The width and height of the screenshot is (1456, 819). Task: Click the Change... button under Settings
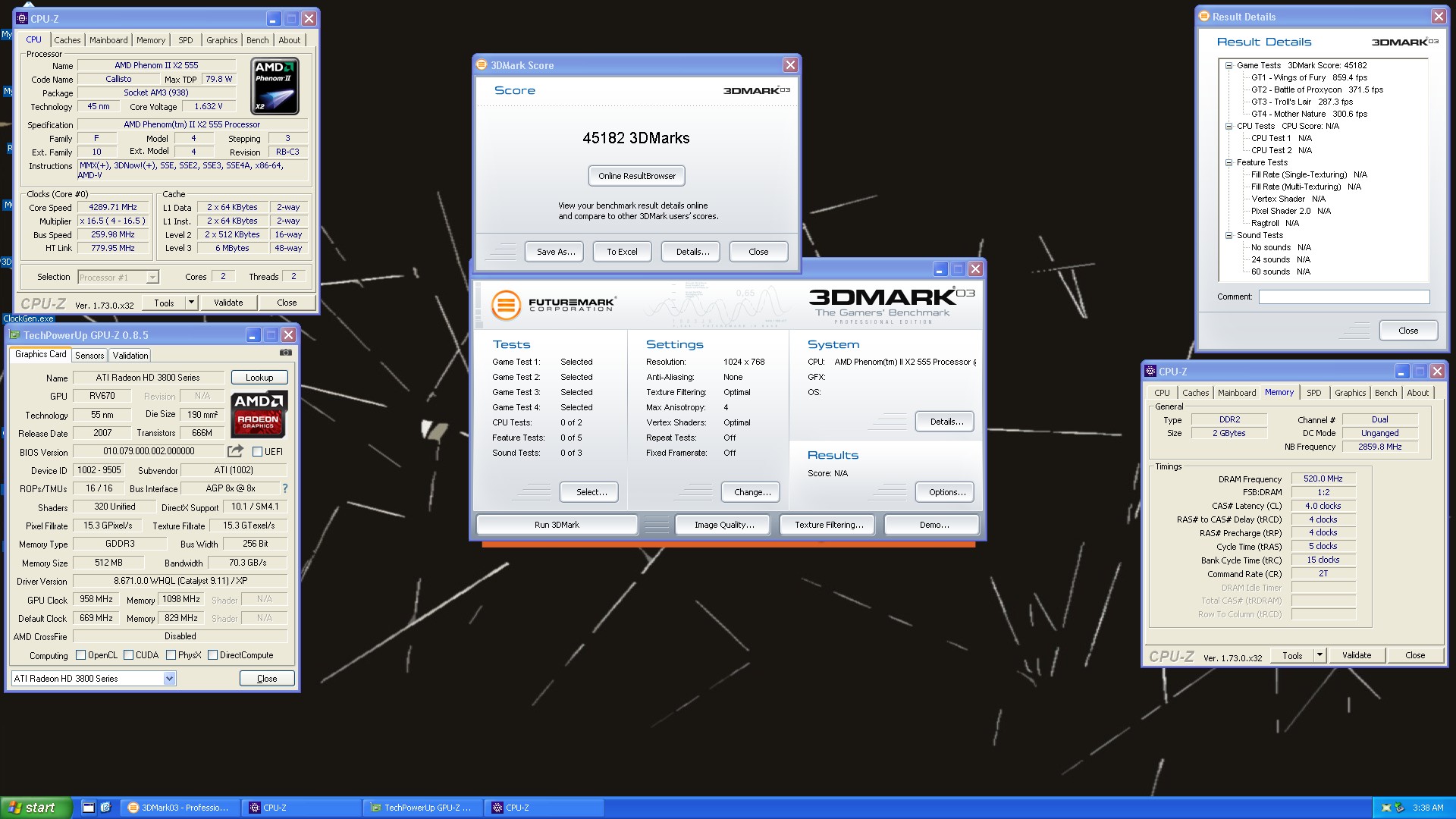pos(752,492)
